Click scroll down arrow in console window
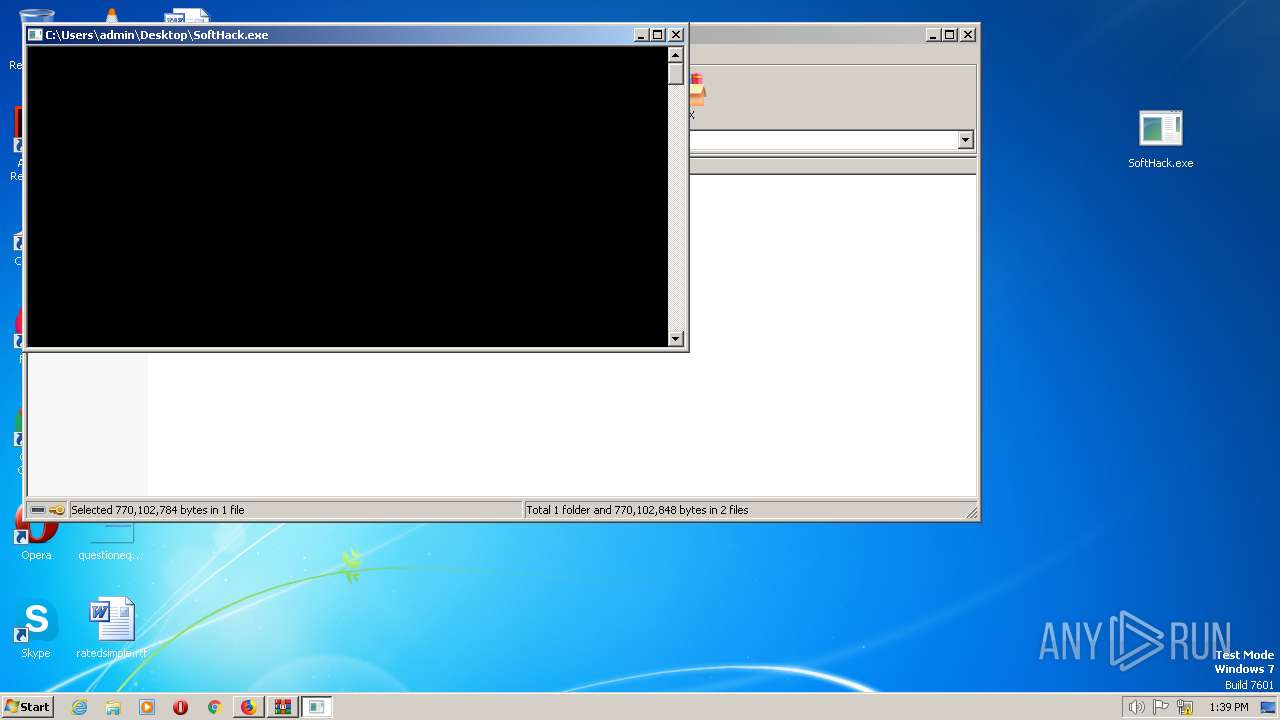Viewport: 1280px width, 720px height. pos(675,339)
